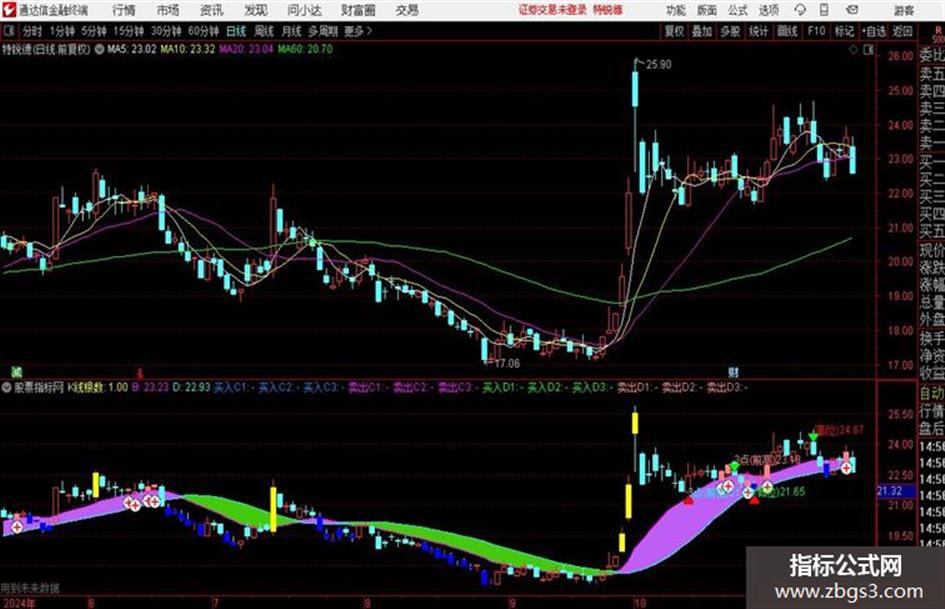Click the mobile phone icon
Image resolution: width=945 pixels, height=609 pixels.
(x=824, y=10)
